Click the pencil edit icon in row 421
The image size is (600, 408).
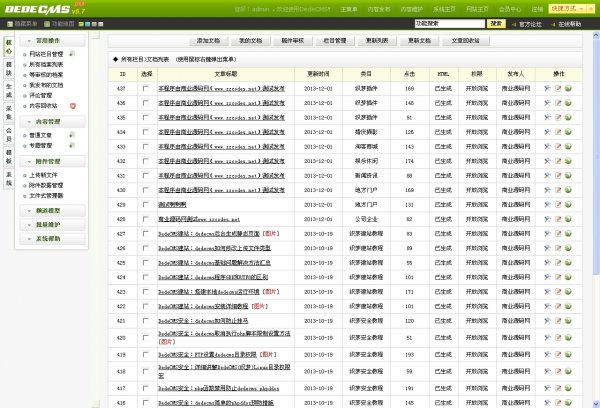(x=558, y=321)
